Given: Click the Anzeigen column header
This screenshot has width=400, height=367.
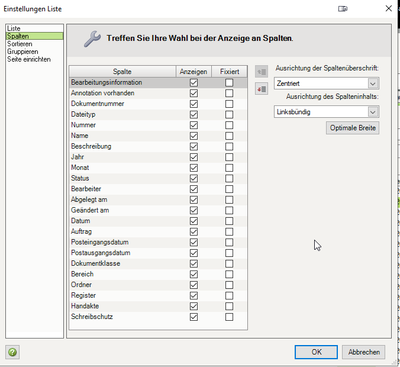Looking at the screenshot, I should pos(193,72).
